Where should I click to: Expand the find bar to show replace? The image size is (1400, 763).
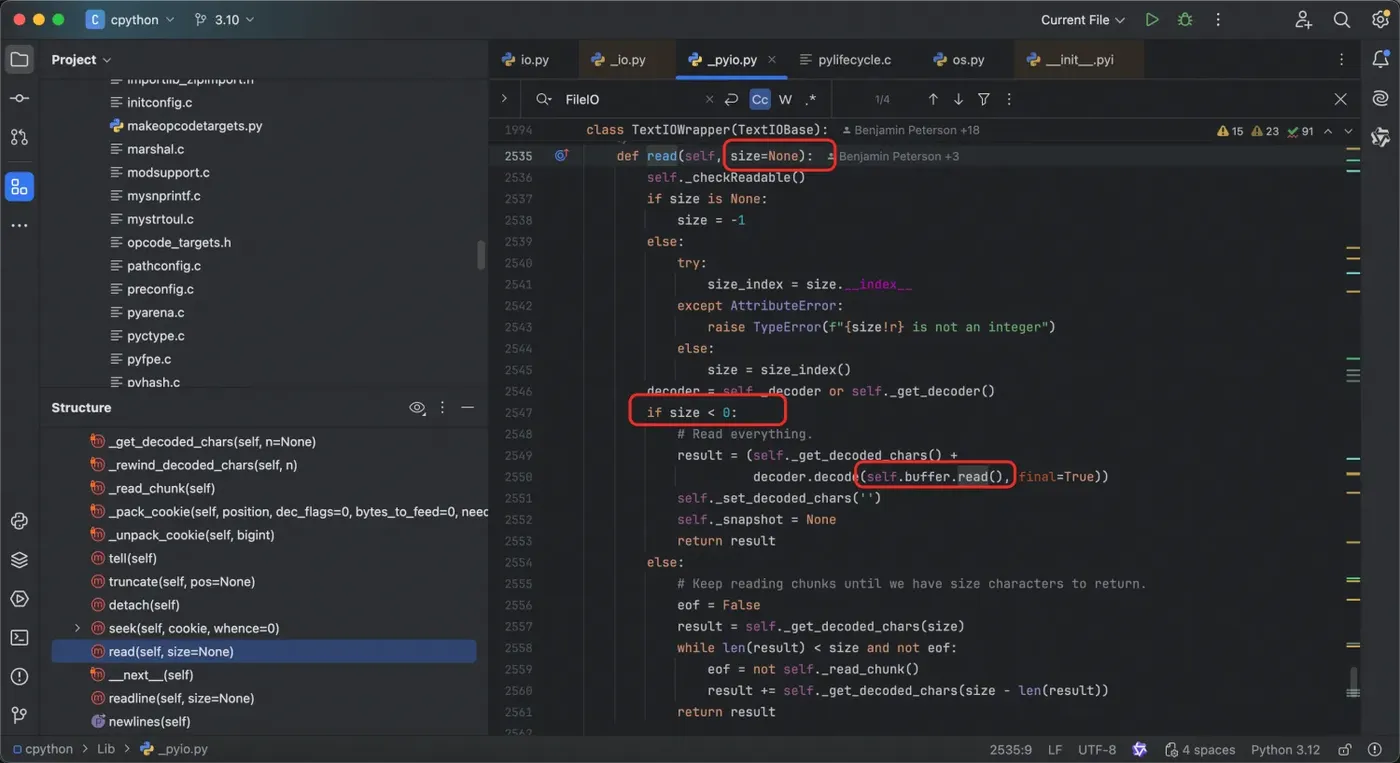(x=504, y=99)
